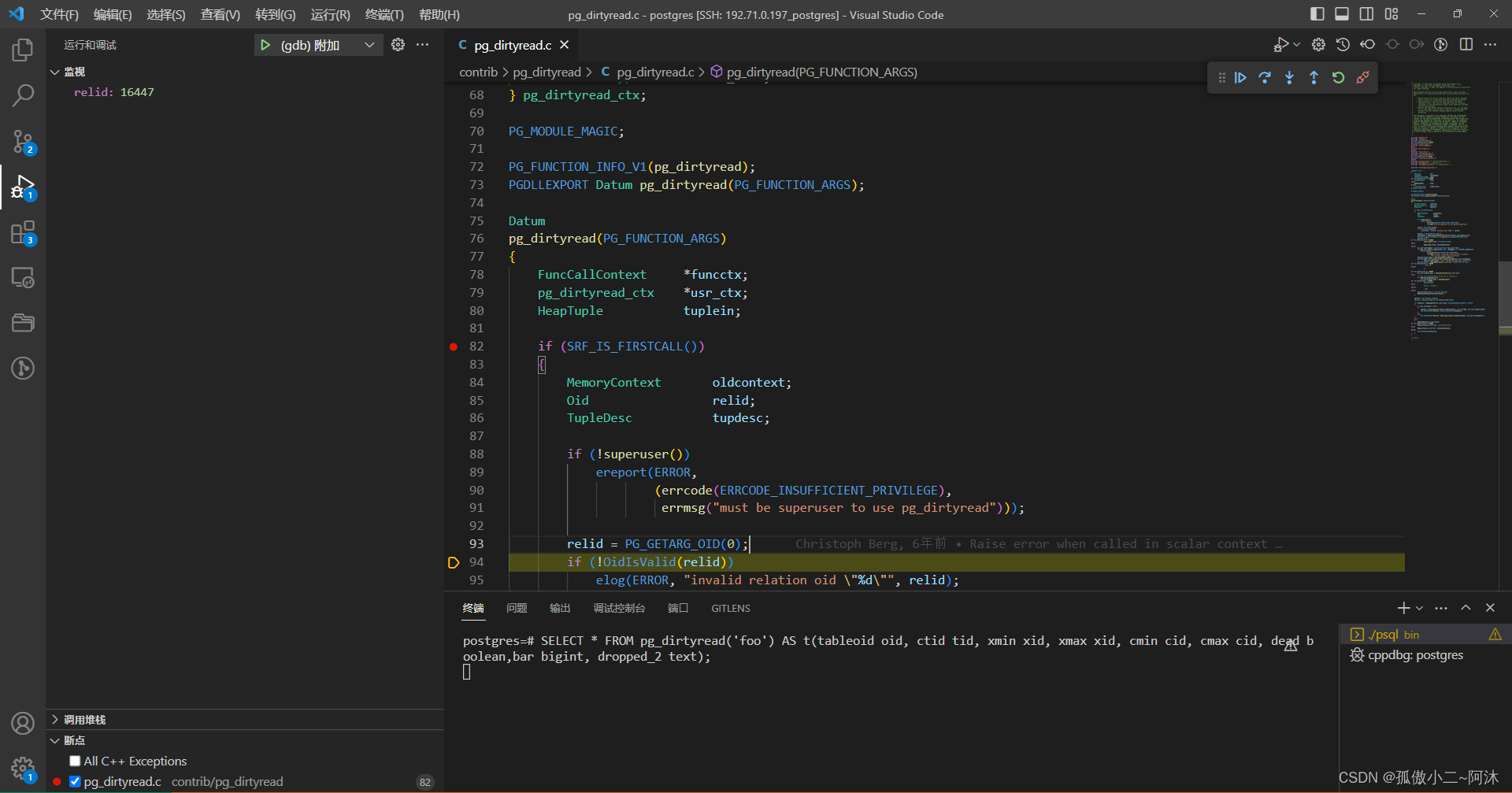
Task: Switch to the 调试控制台 panel tab
Action: coord(619,608)
